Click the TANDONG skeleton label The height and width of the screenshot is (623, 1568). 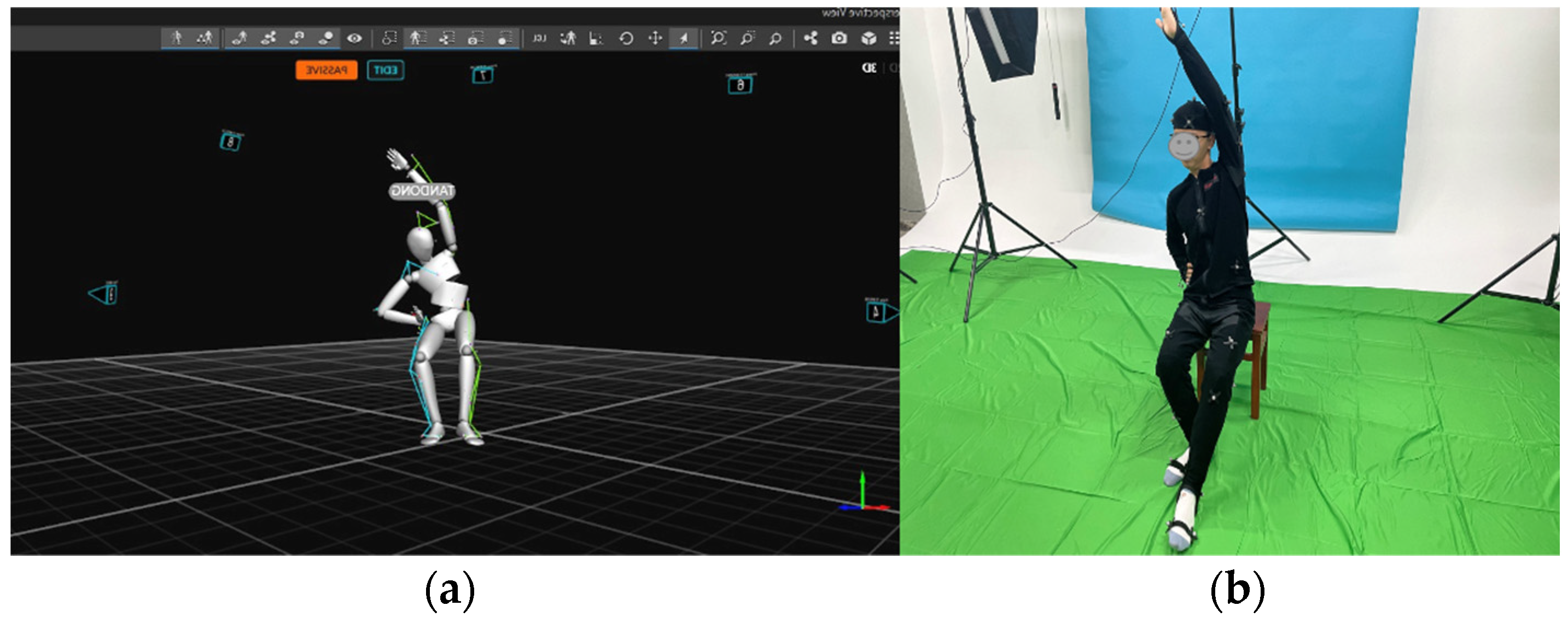[422, 191]
